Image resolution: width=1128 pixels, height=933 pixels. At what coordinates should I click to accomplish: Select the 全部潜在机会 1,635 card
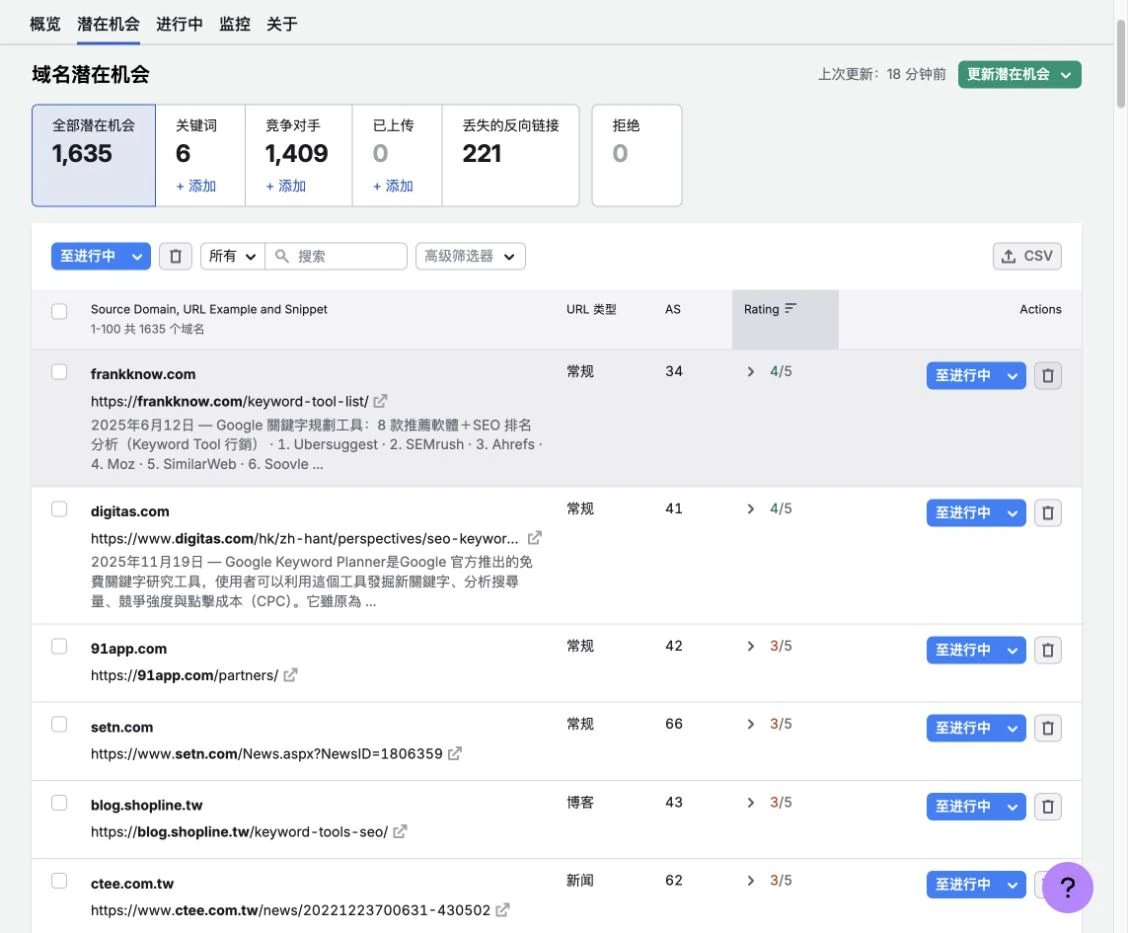pyautogui.click(x=94, y=155)
